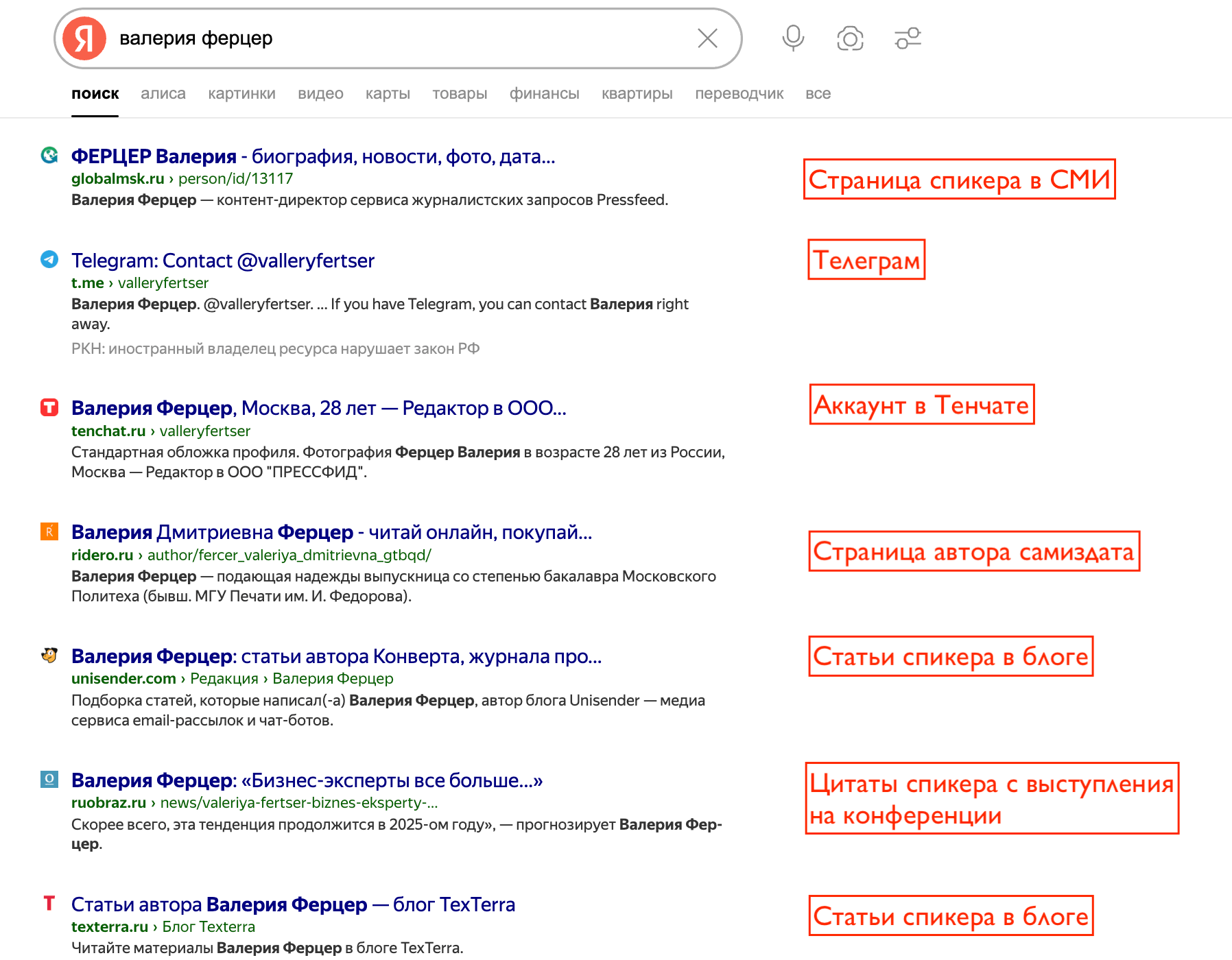Image resolution: width=1232 pixels, height=960 pixels.
Task: Click the globalmsk.ru result favicon
Action: [49, 156]
